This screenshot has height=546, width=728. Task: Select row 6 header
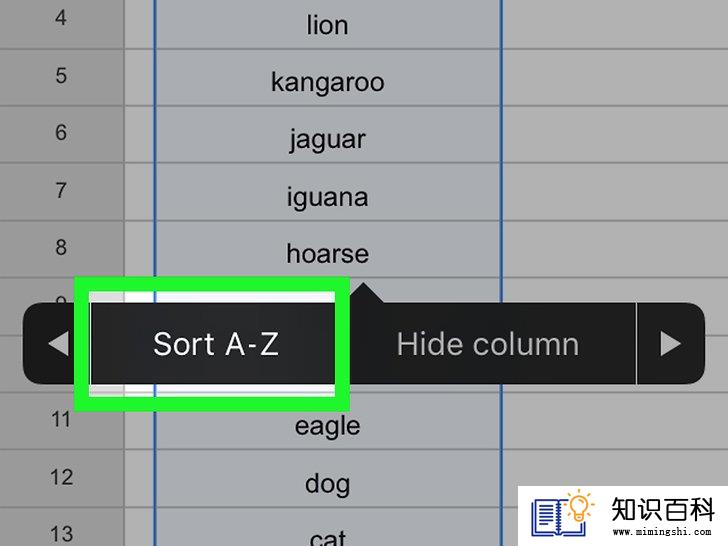click(x=62, y=135)
